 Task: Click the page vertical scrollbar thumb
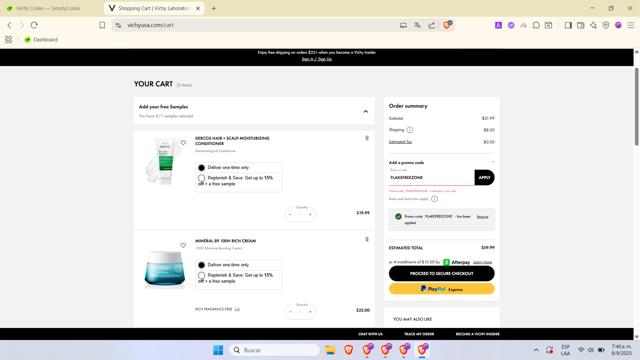(636, 106)
